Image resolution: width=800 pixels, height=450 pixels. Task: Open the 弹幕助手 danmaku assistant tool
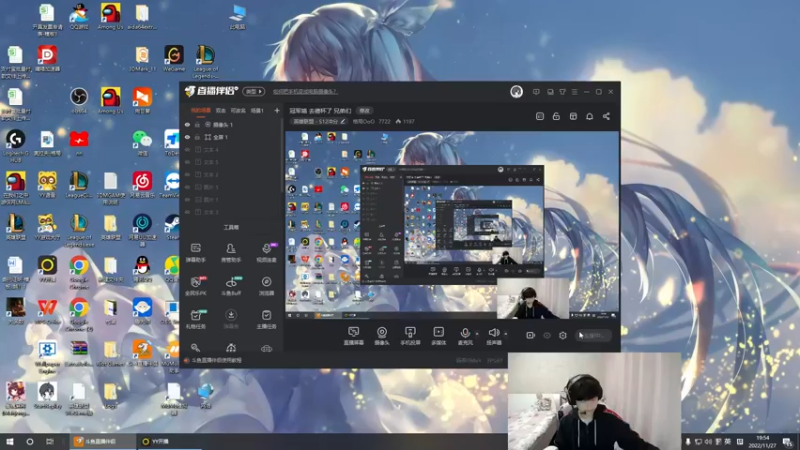[x=195, y=253]
